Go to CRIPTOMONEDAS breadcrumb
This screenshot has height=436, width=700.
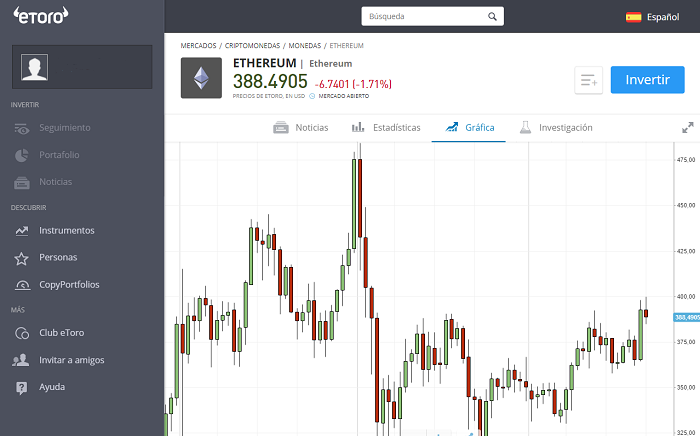tap(252, 46)
